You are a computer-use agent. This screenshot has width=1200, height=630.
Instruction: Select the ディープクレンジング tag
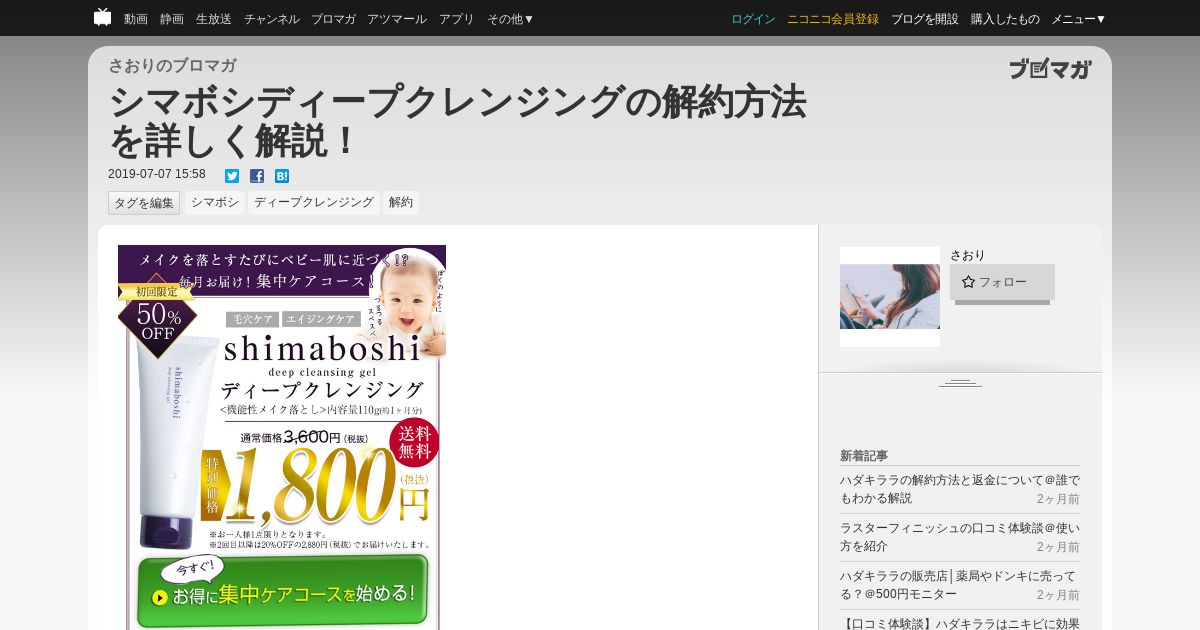tap(314, 203)
